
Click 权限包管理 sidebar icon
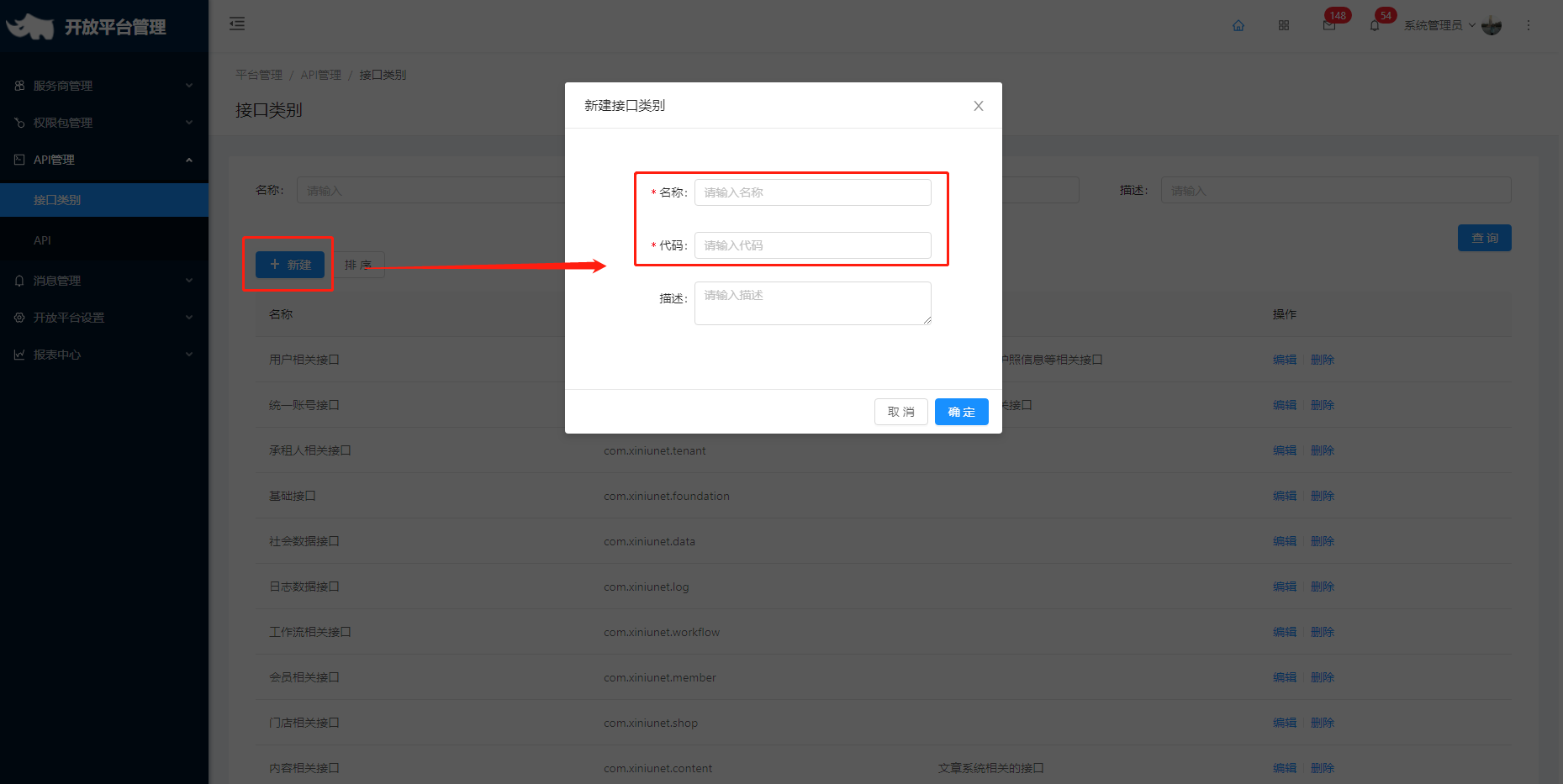[19, 123]
